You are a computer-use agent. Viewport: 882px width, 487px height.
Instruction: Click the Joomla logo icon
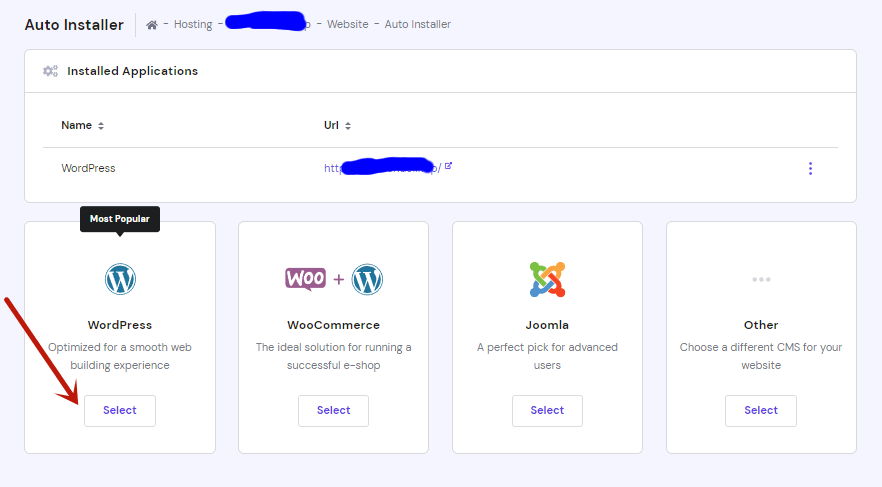[547, 279]
